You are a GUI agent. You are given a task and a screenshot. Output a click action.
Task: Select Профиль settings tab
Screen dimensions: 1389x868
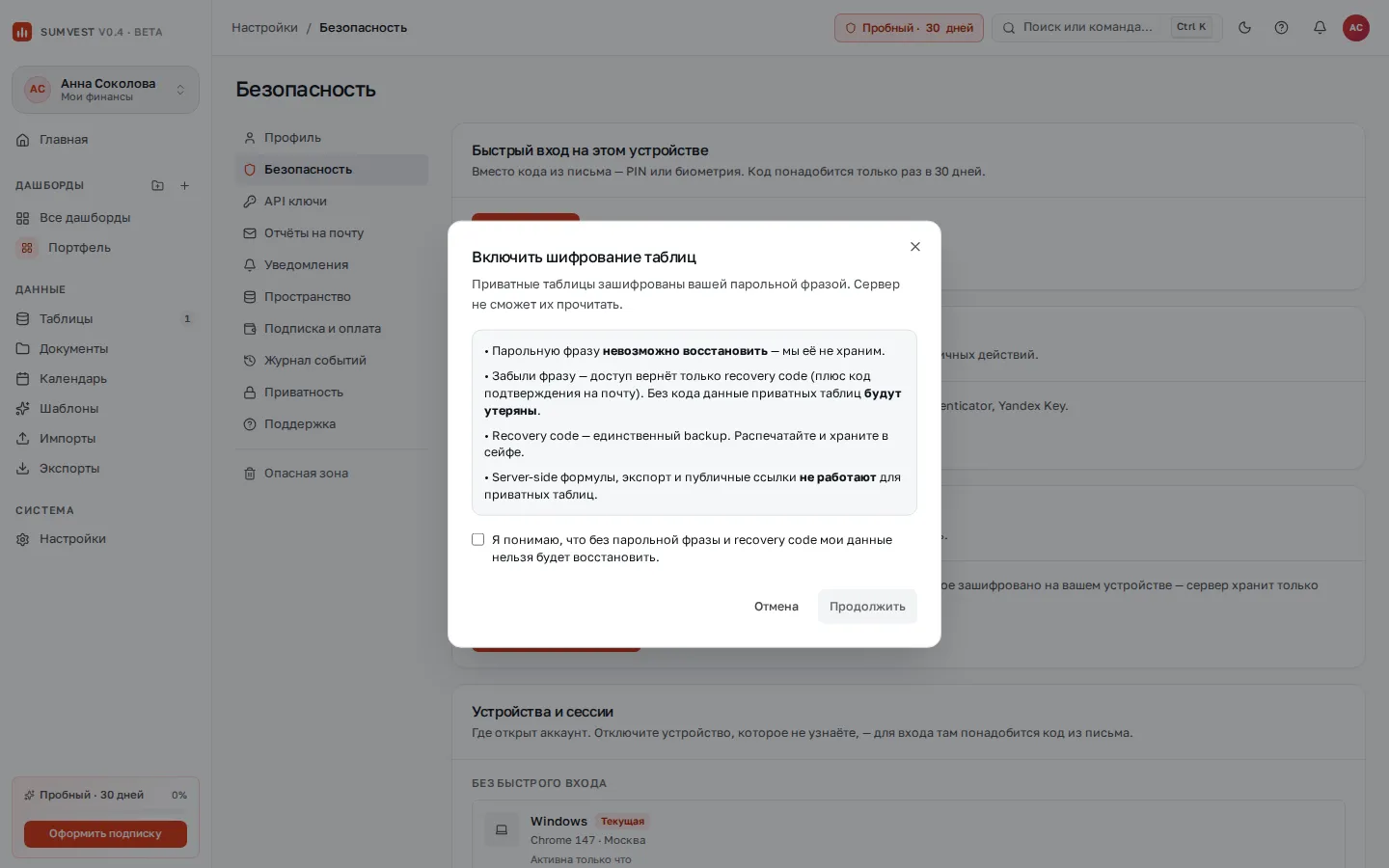(332, 138)
